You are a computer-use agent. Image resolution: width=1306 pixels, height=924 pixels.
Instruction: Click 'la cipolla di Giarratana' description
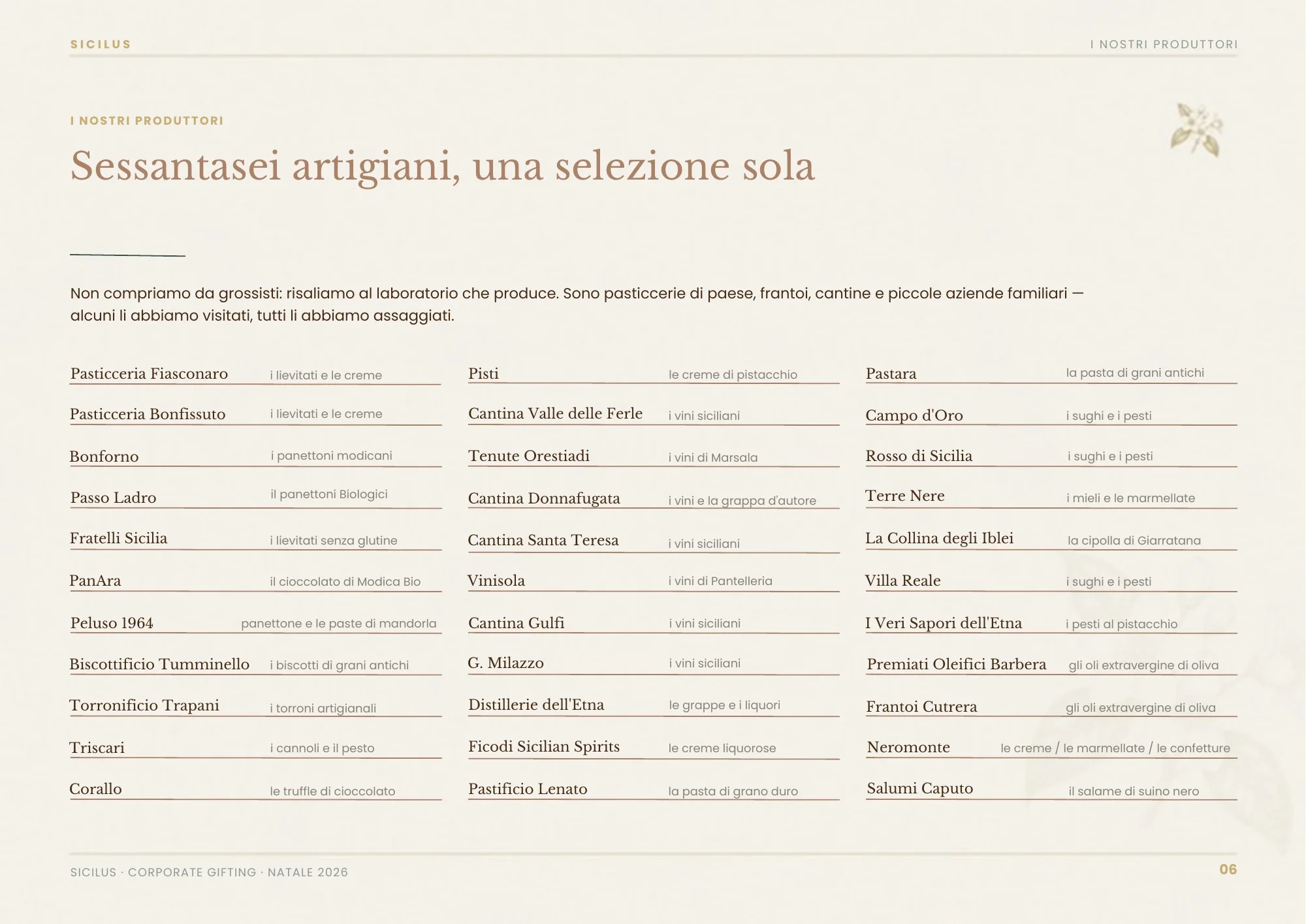1134,541
